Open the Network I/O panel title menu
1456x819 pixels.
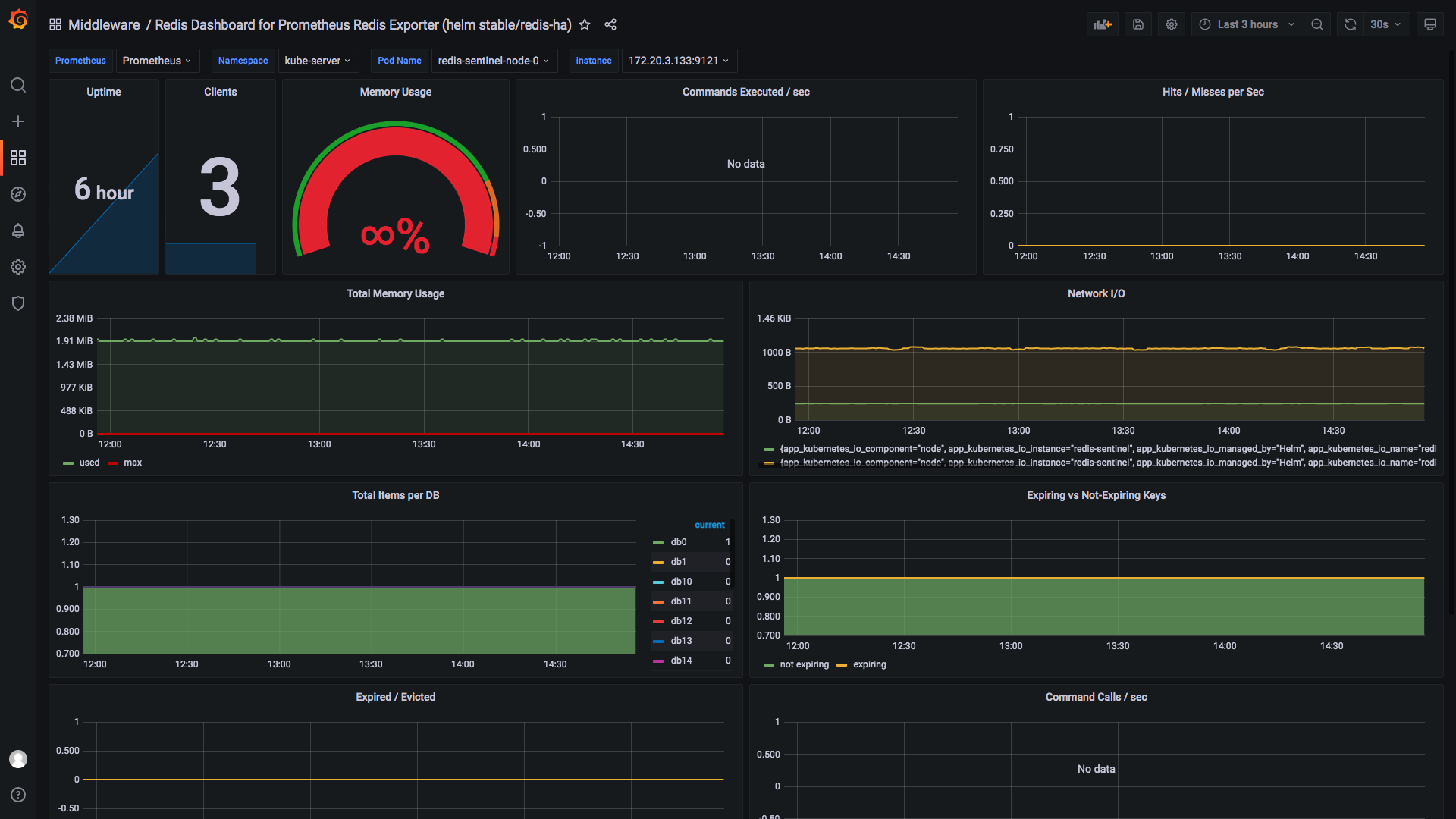[x=1096, y=293]
